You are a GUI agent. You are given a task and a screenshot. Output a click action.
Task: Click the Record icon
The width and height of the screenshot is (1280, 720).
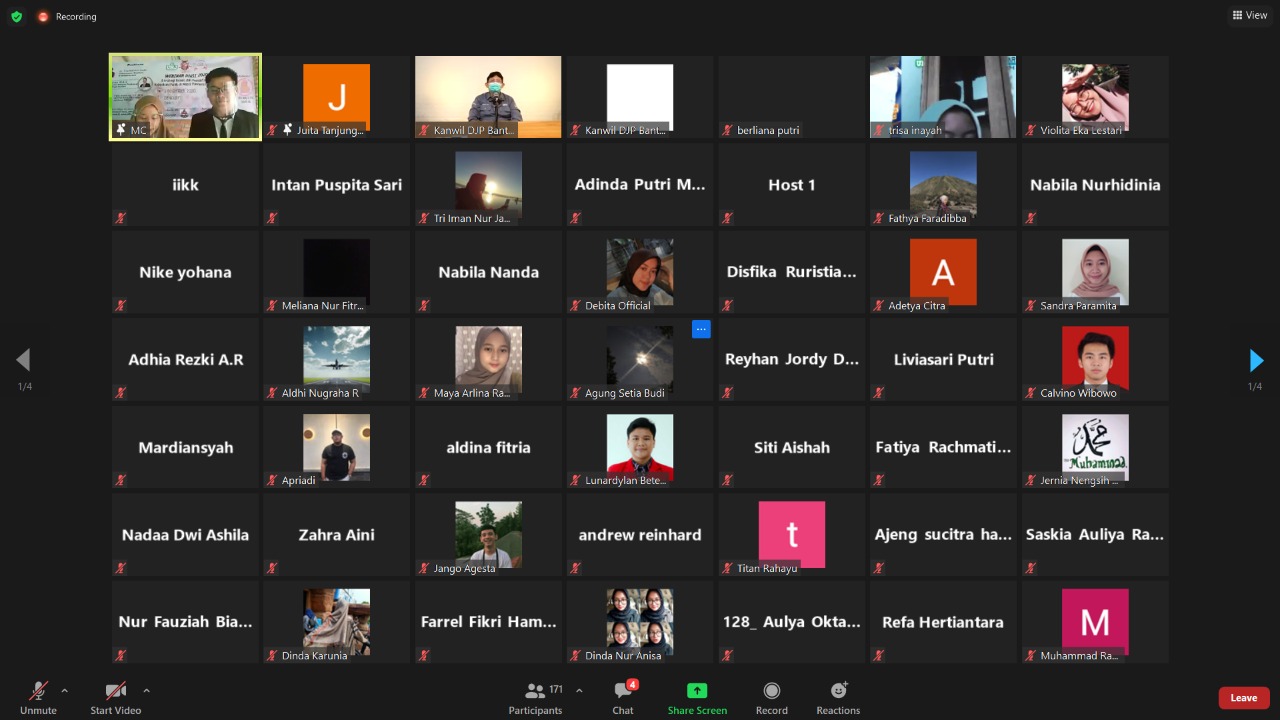pyautogui.click(x=771, y=692)
